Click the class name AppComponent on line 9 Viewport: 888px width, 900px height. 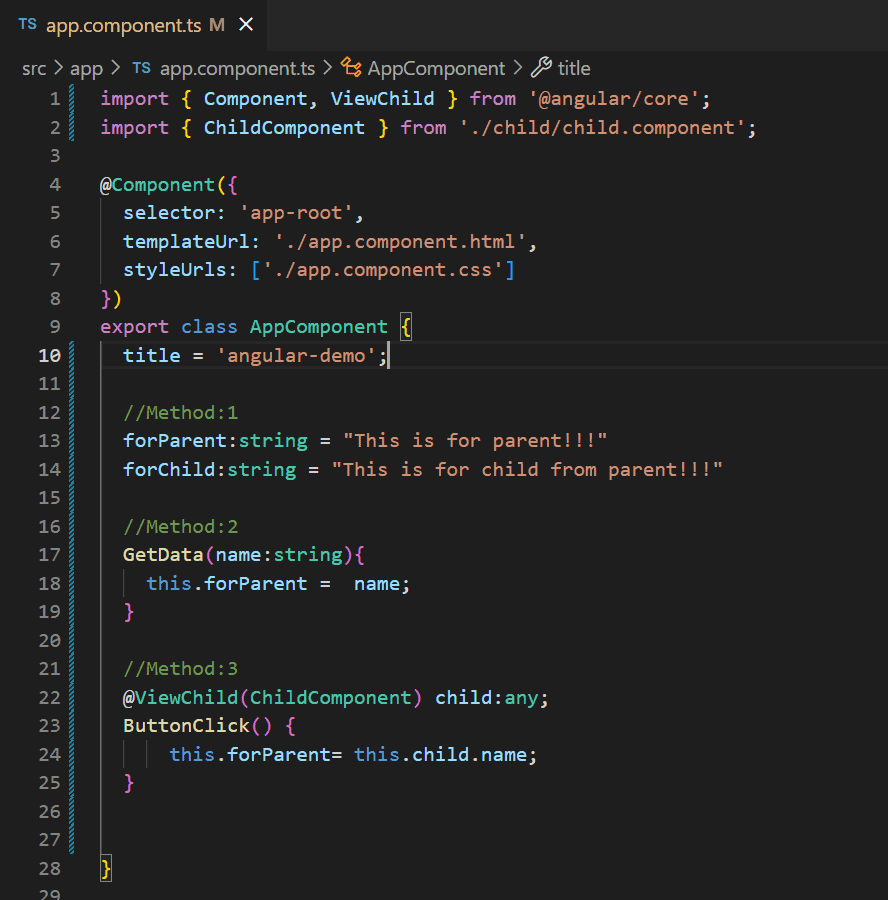[319, 327]
